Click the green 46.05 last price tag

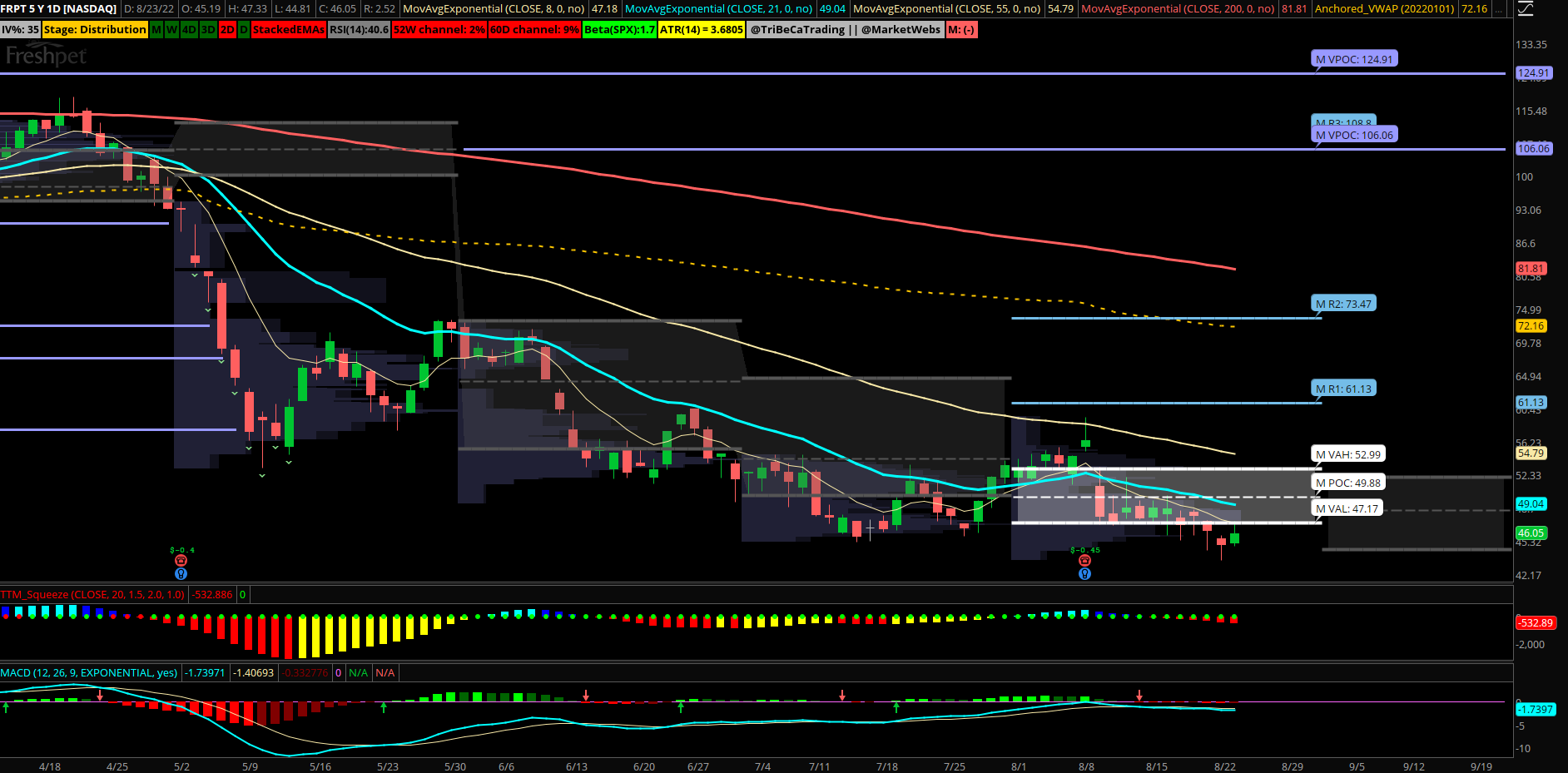[1531, 533]
